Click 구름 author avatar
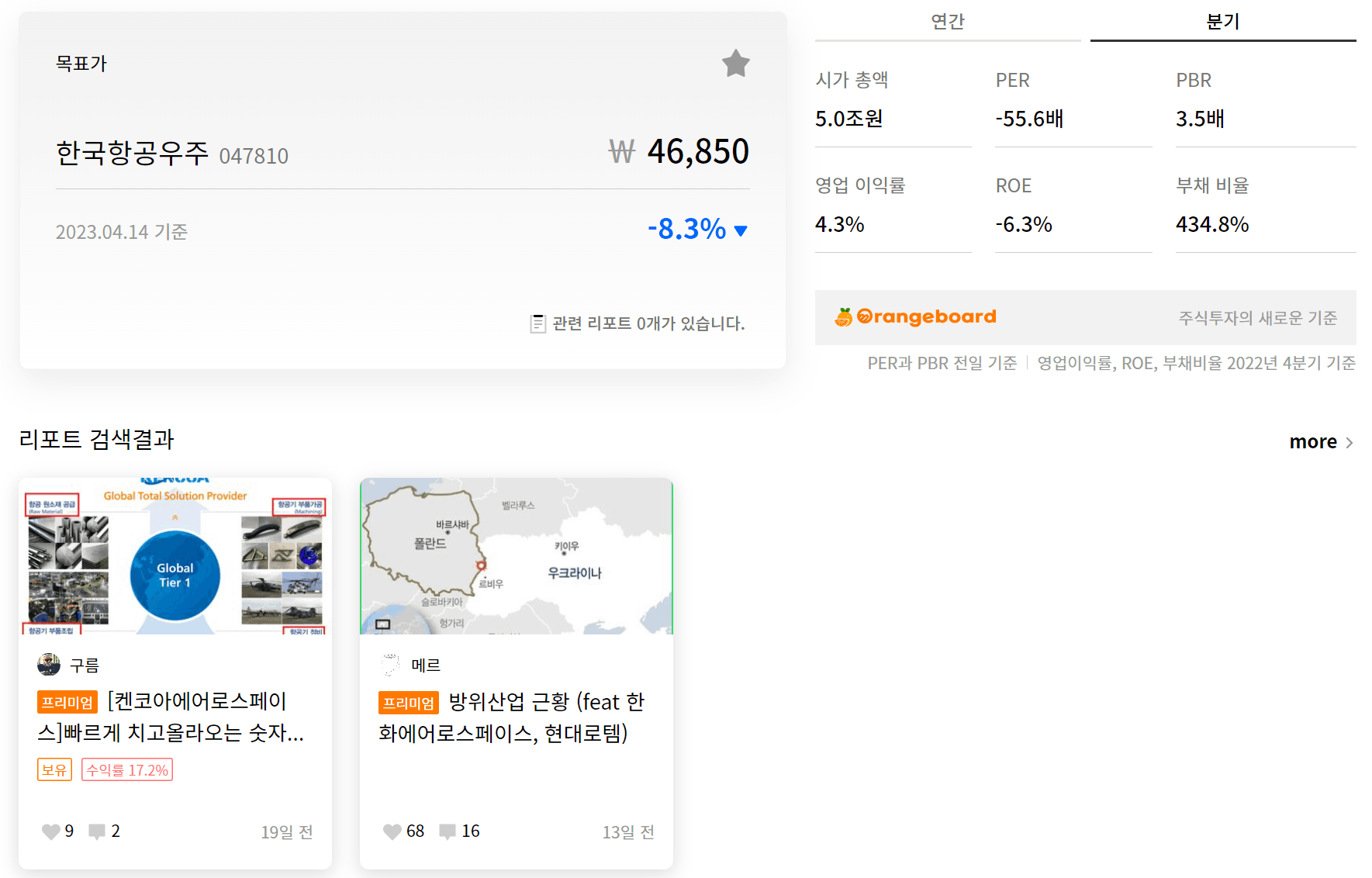The height and width of the screenshot is (878, 1372). (x=49, y=665)
